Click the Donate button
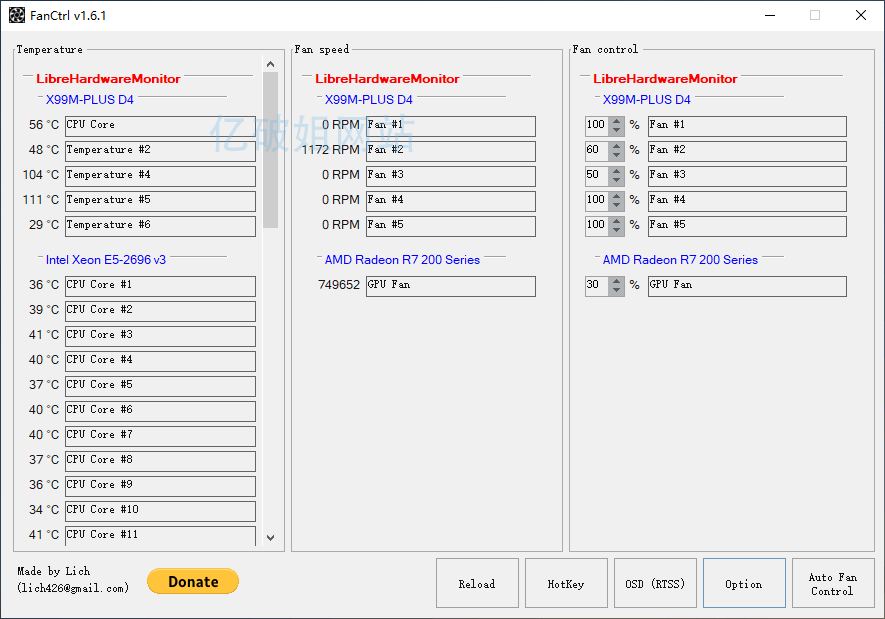 coord(193,581)
